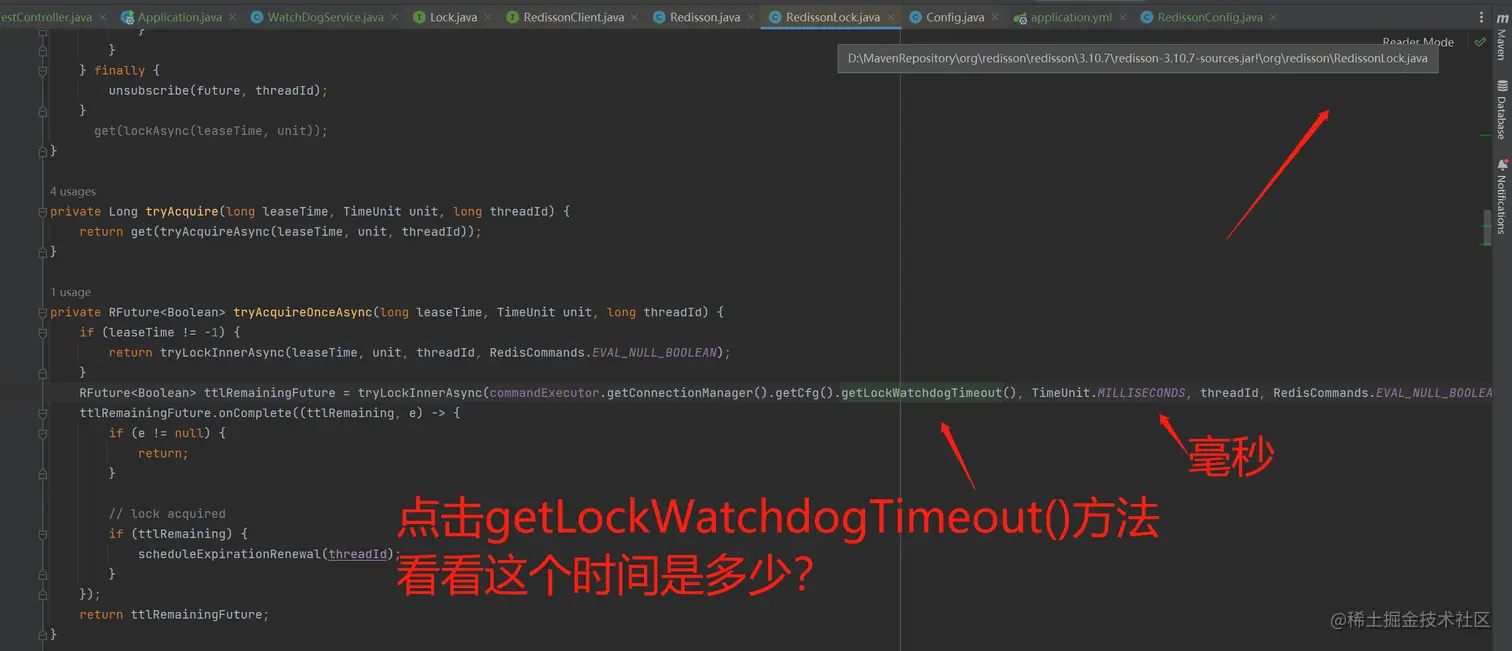
Task: Open the RedissonConfig.java tab
Action: (1209, 18)
